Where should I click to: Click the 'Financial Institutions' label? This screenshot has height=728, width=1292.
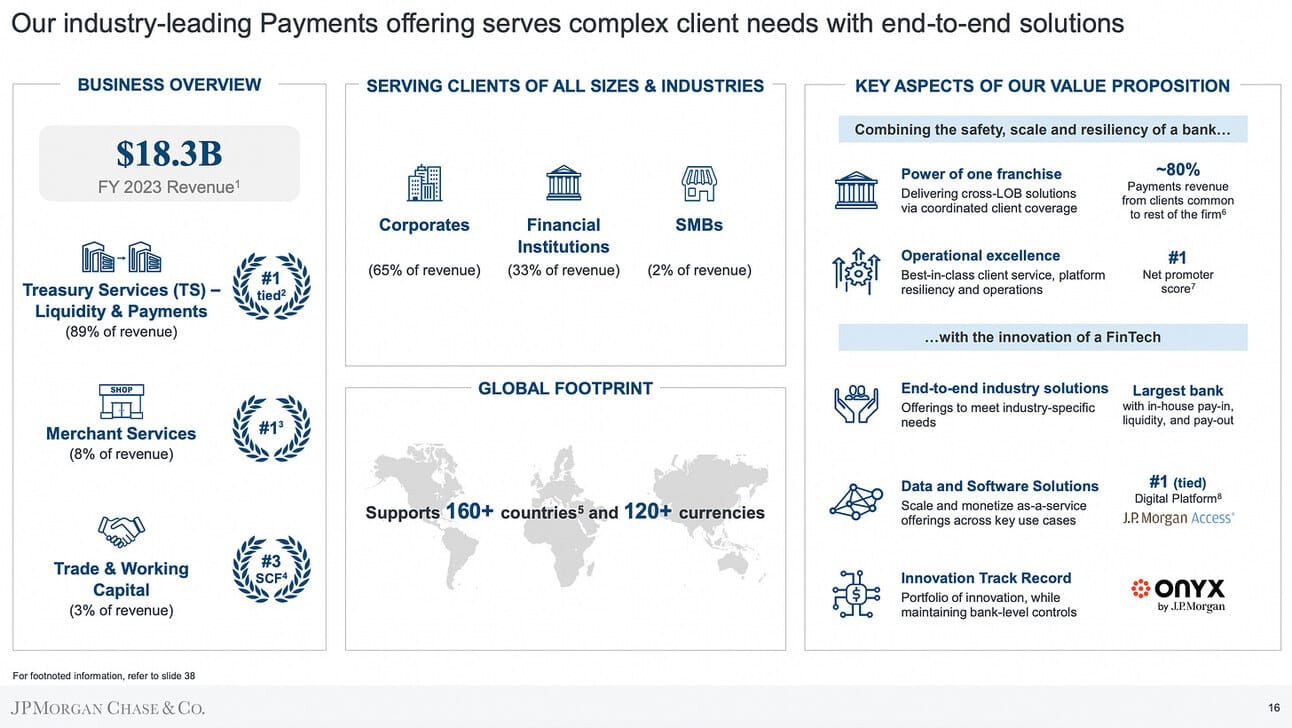pyautogui.click(x=563, y=236)
